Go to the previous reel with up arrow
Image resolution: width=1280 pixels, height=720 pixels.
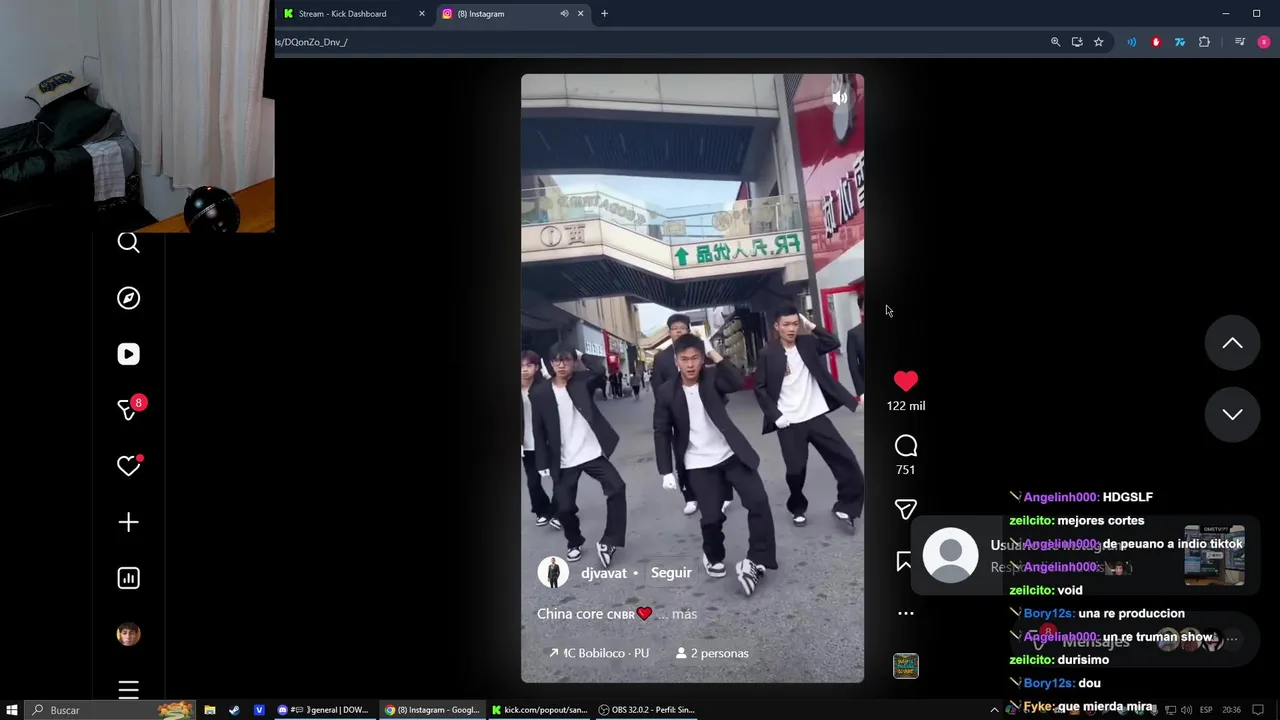(1232, 343)
